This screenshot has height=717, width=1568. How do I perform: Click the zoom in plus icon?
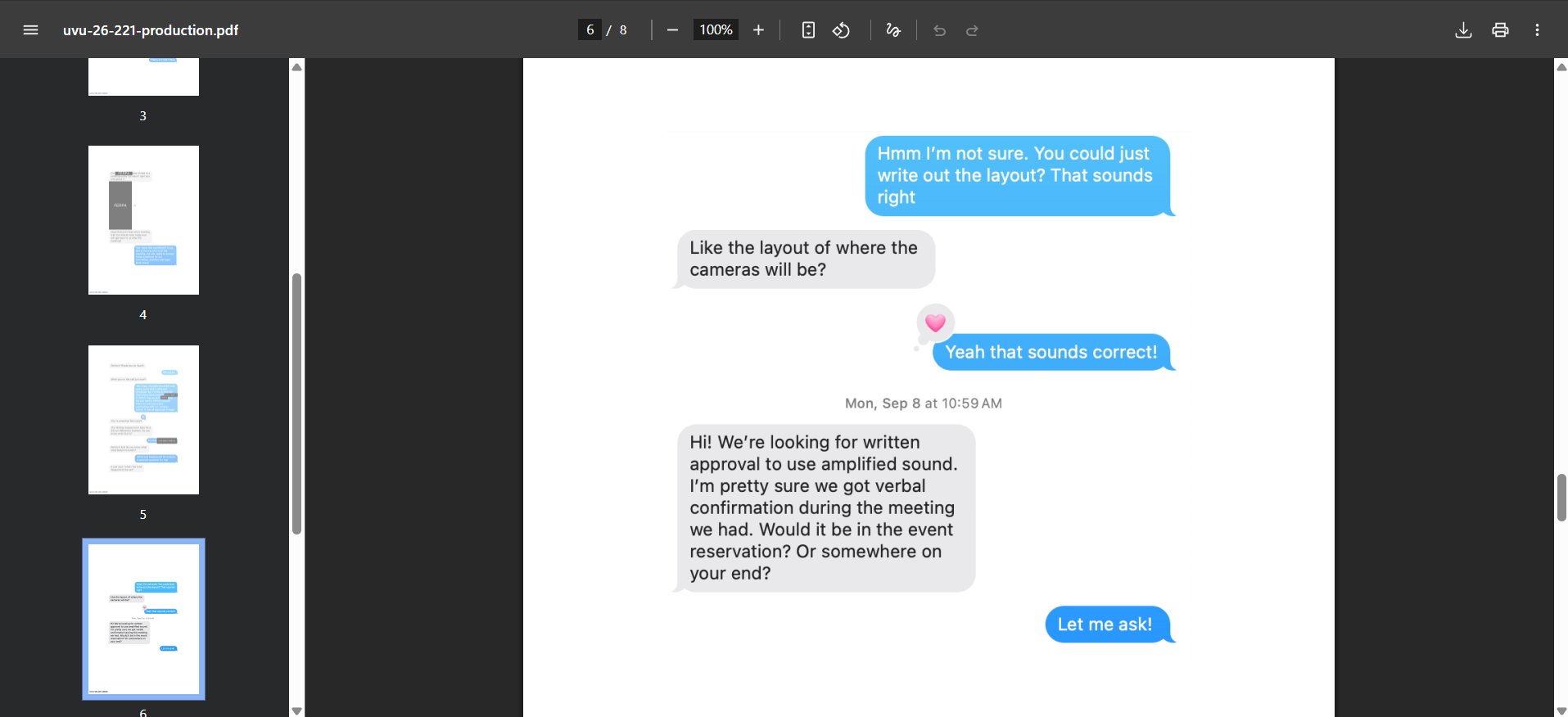pyautogui.click(x=758, y=30)
